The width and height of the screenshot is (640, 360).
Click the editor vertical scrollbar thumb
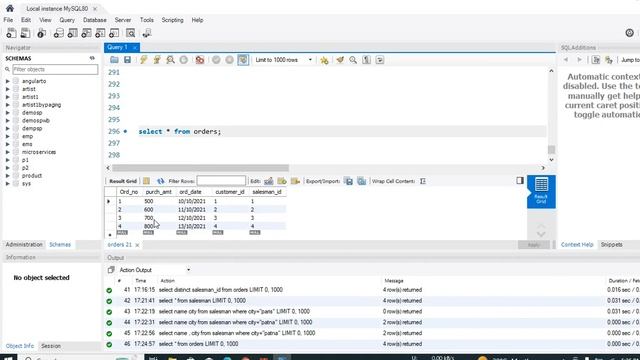click(x=551, y=149)
